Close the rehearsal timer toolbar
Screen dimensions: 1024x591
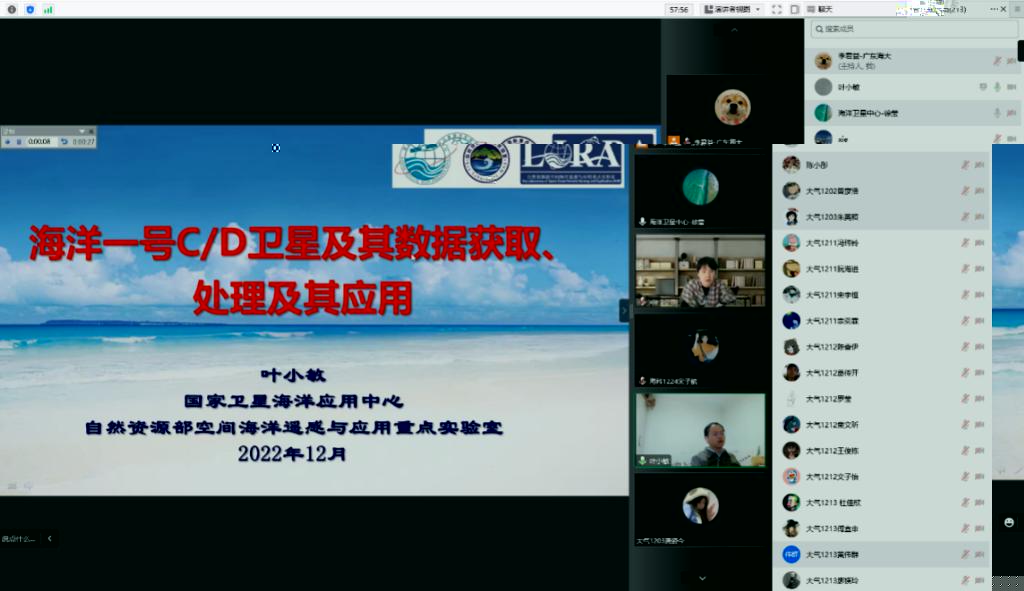click(x=91, y=131)
